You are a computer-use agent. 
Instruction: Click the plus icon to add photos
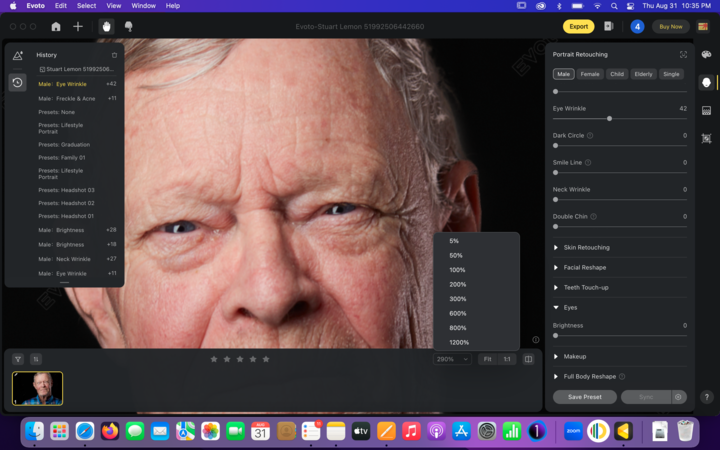78,26
